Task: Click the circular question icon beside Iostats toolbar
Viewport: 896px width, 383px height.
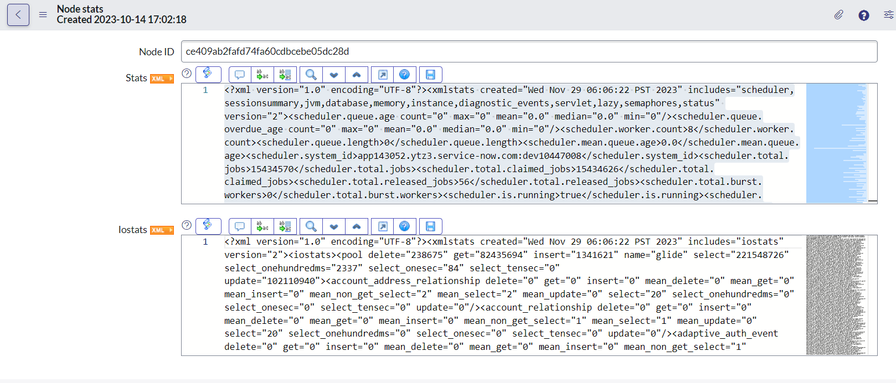Action: point(186,225)
